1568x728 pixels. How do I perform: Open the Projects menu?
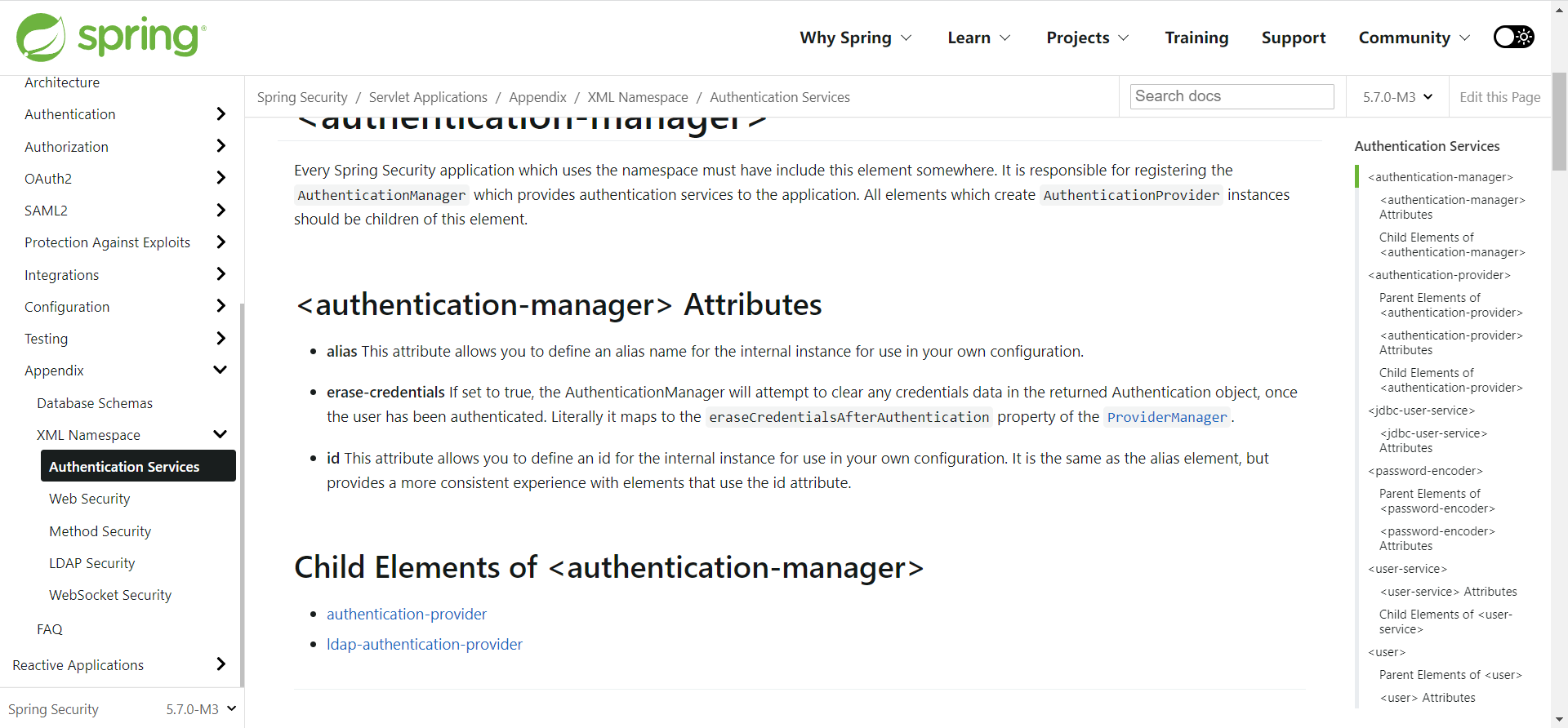(1087, 38)
